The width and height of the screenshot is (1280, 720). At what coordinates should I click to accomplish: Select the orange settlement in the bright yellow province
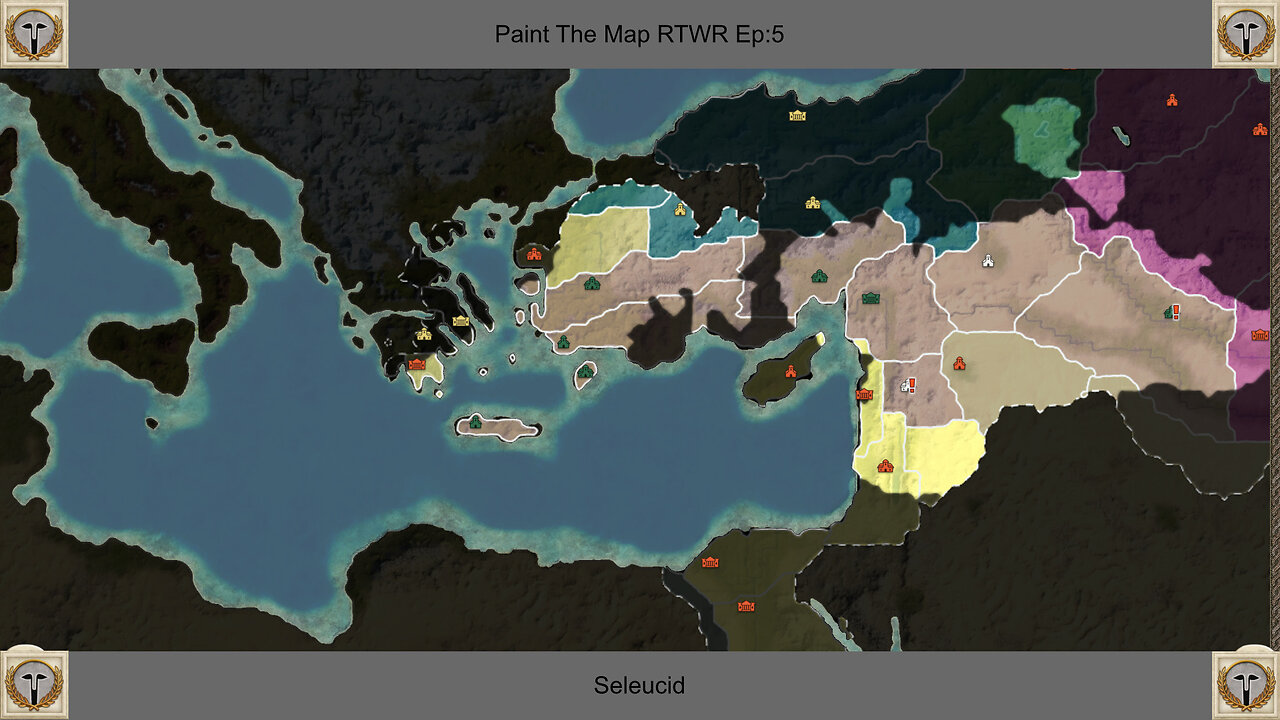coord(885,466)
